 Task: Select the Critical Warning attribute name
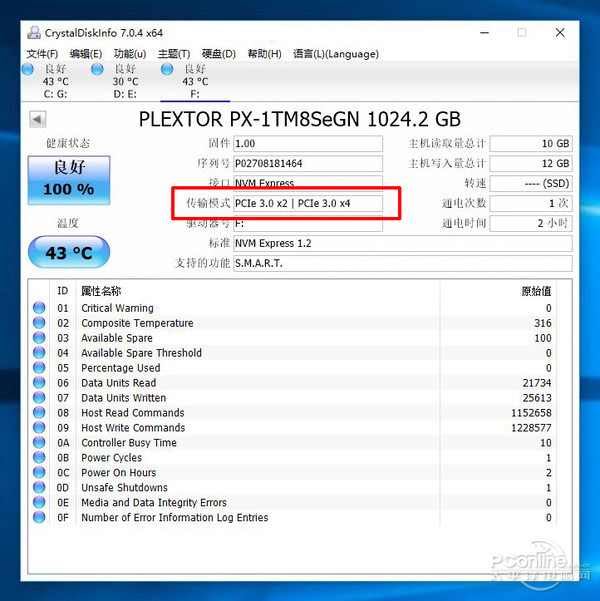click(117, 308)
